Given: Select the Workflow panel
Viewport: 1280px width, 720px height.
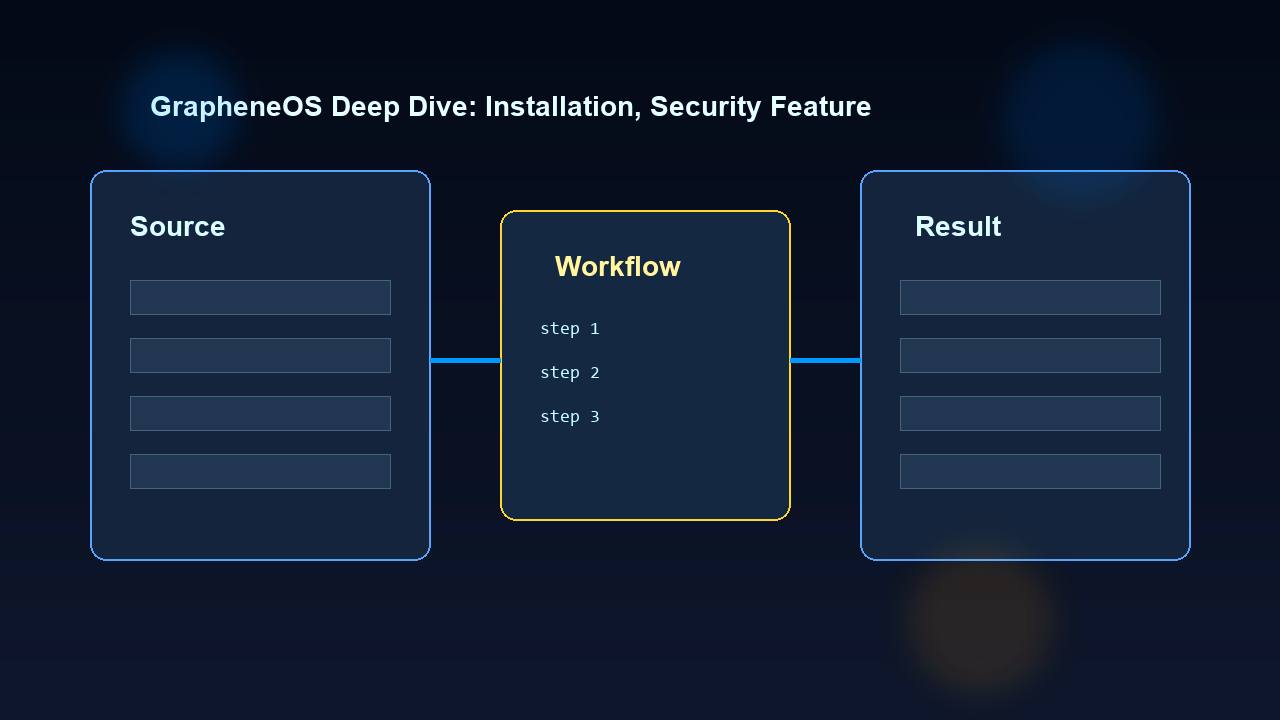Looking at the screenshot, I should pyautogui.click(x=645, y=365).
